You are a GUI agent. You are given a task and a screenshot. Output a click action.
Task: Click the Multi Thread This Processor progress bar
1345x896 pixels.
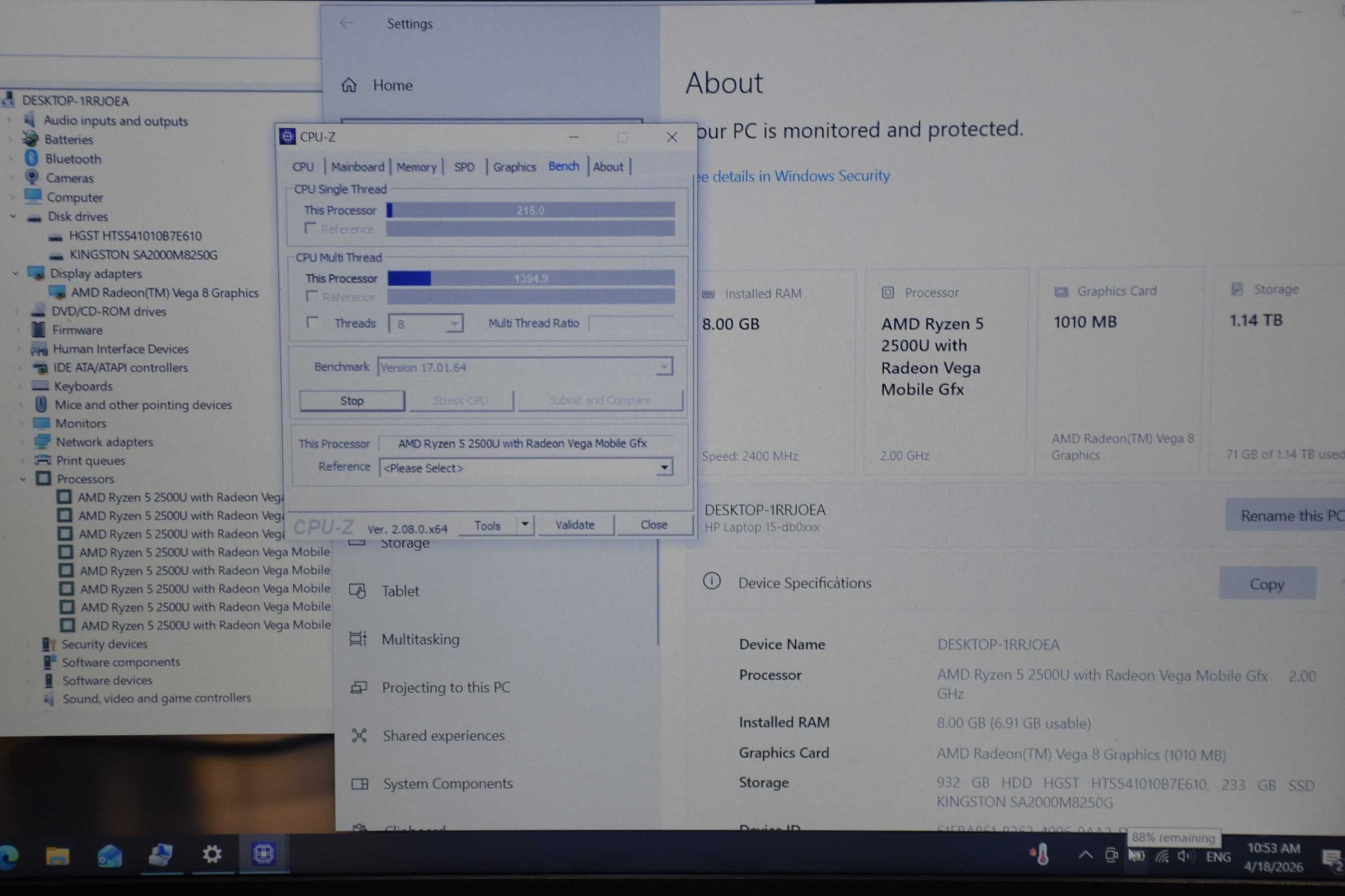point(531,278)
